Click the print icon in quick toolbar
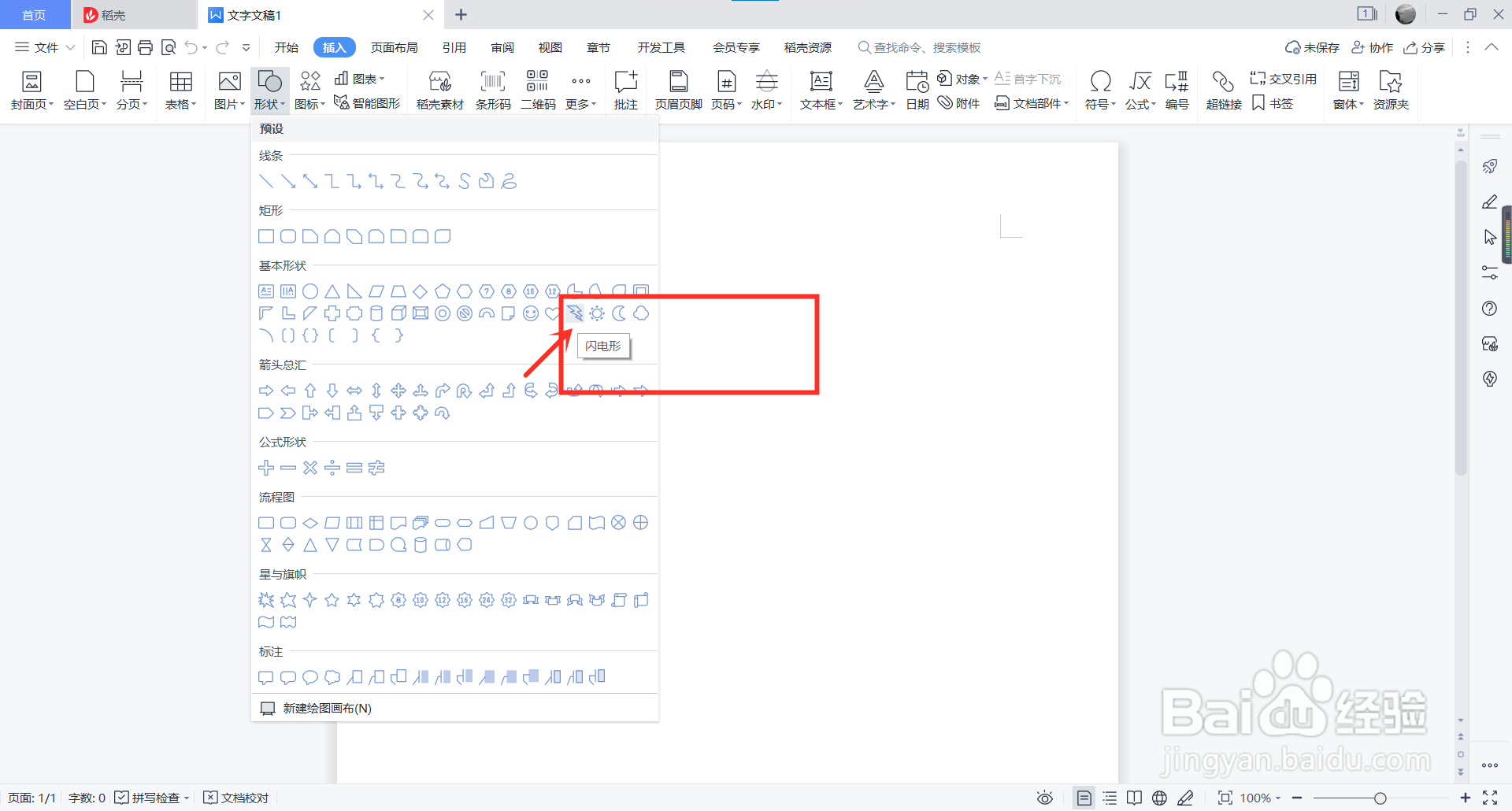This screenshot has height=811, width=1512. 145,47
